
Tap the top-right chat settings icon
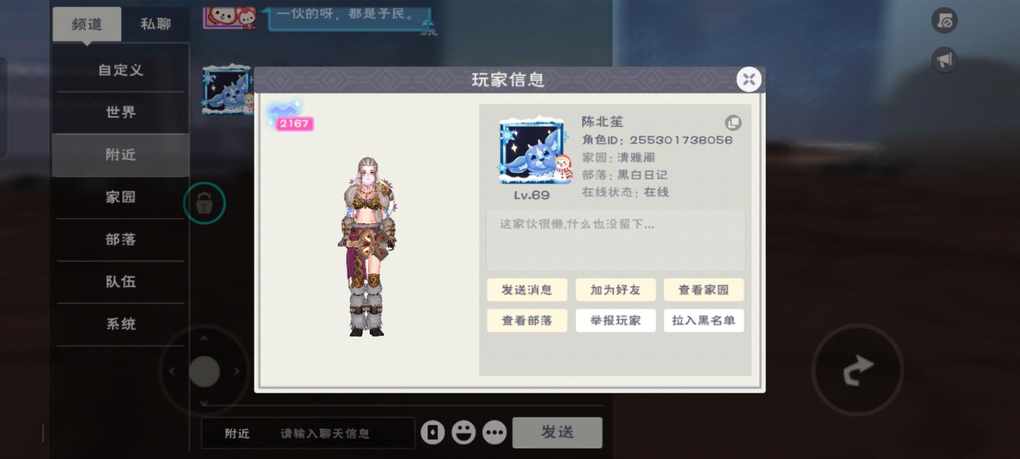[x=944, y=20]
